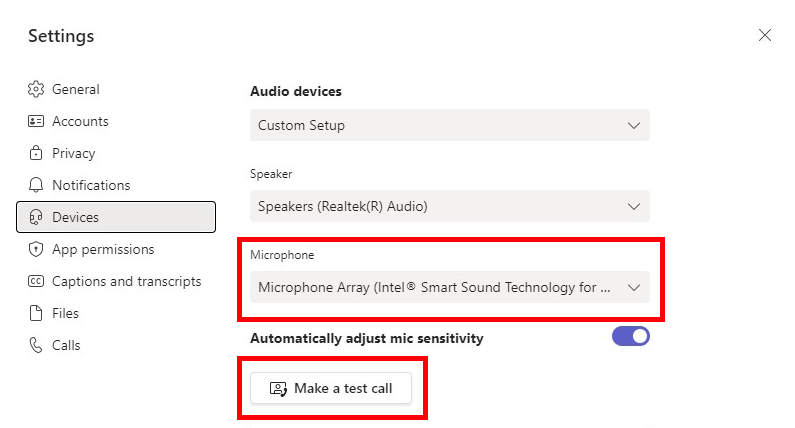Click the Files document icon
The image size is (795, 428).
tap(36, 313)
